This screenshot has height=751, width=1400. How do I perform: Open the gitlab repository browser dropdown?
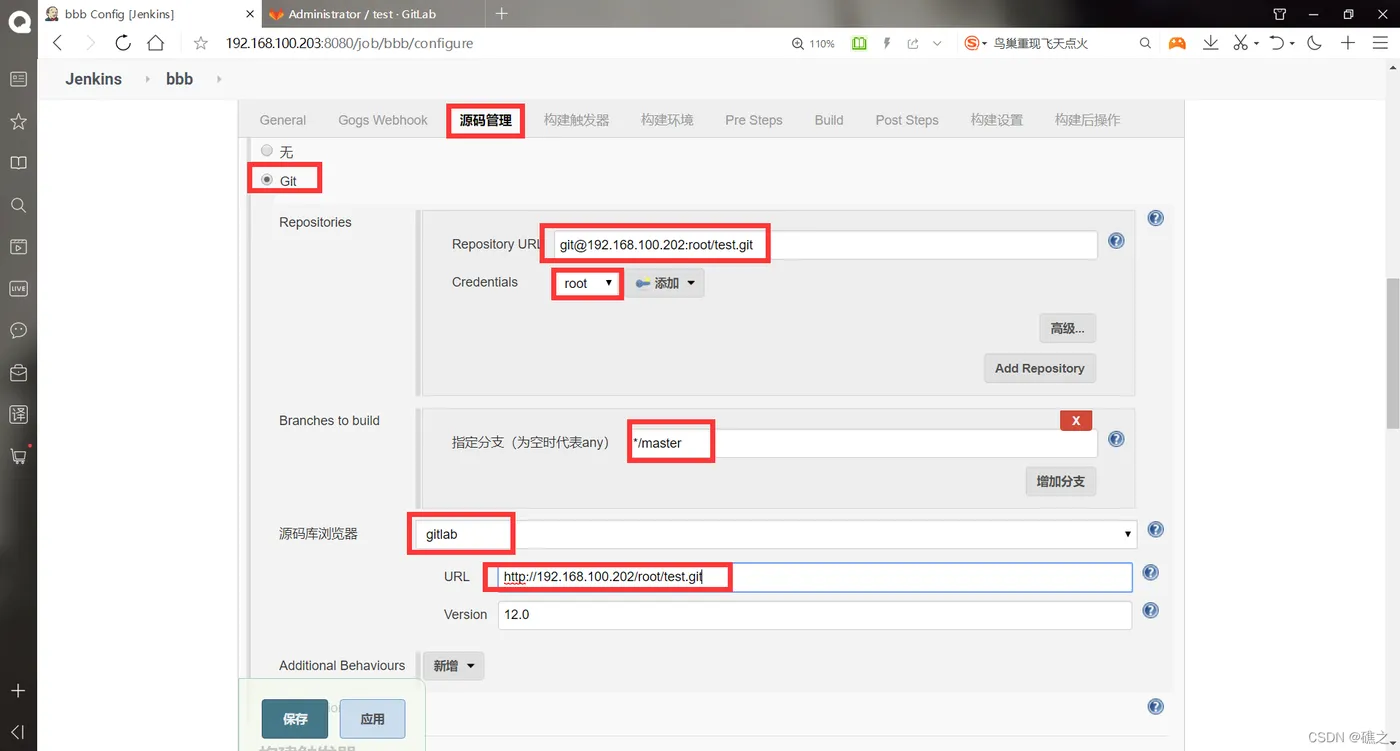click(x=777, y=534)
